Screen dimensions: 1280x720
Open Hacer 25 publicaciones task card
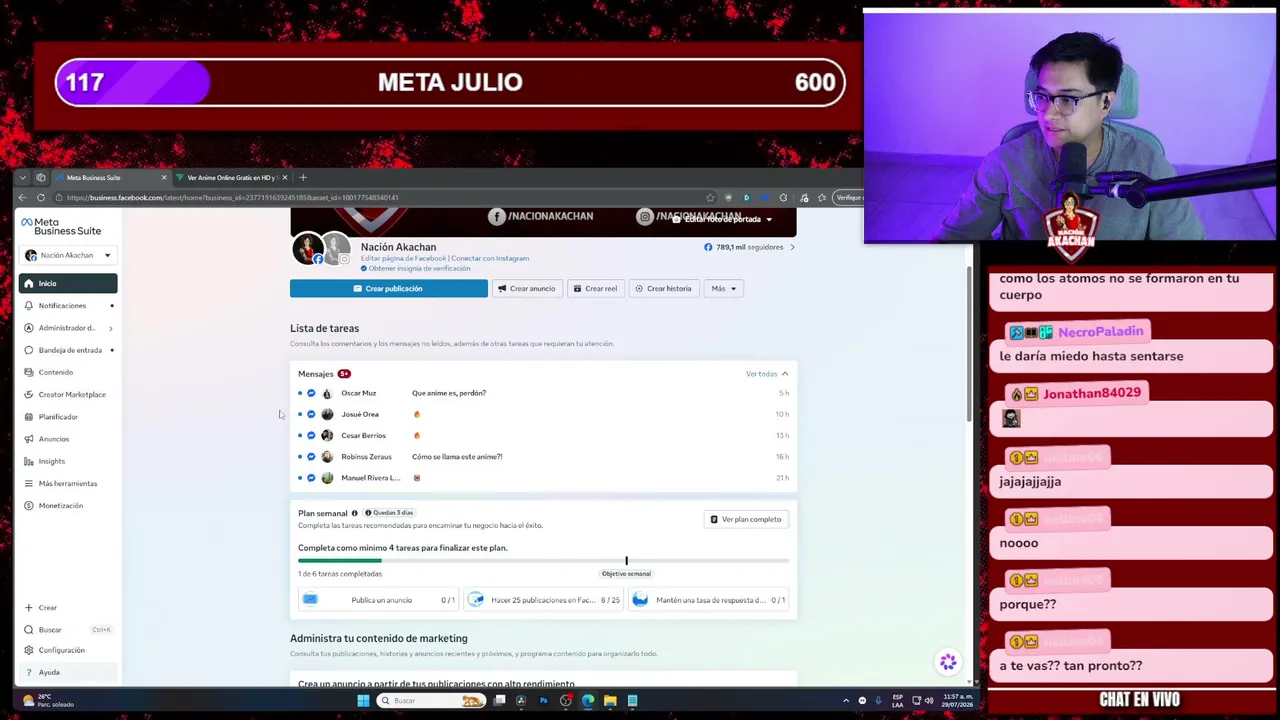pos(544,600)
